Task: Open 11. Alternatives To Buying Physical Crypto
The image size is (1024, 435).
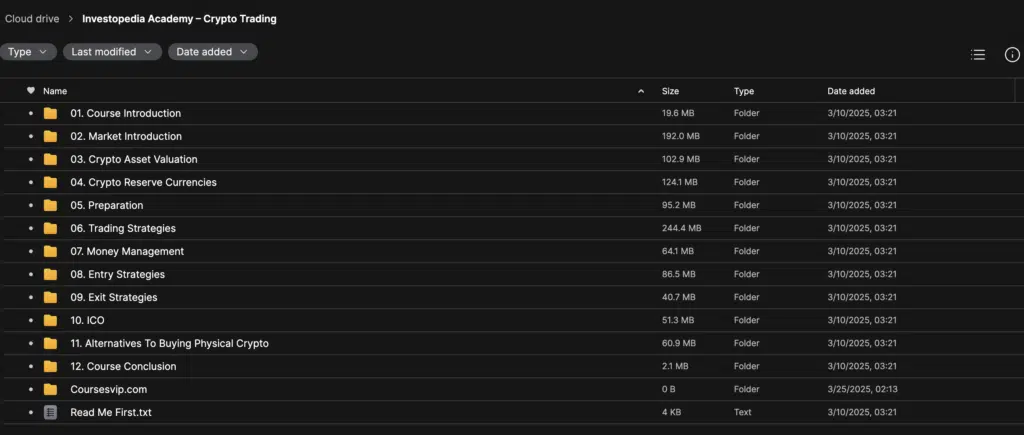Action: click(170, 343)
